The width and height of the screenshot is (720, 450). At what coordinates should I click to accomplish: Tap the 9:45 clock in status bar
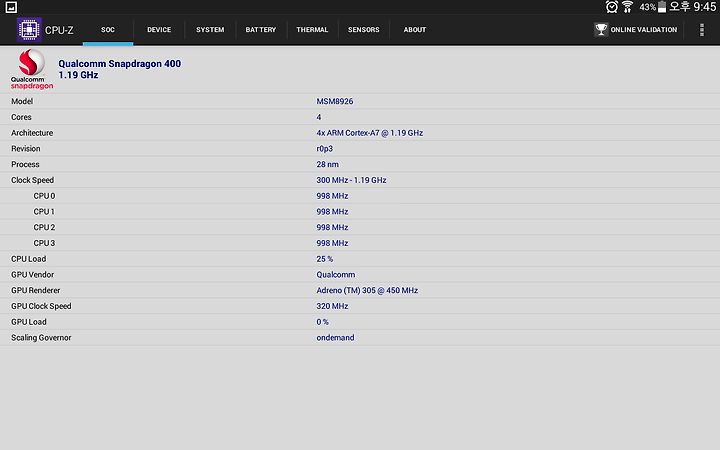tap(705, 7)
